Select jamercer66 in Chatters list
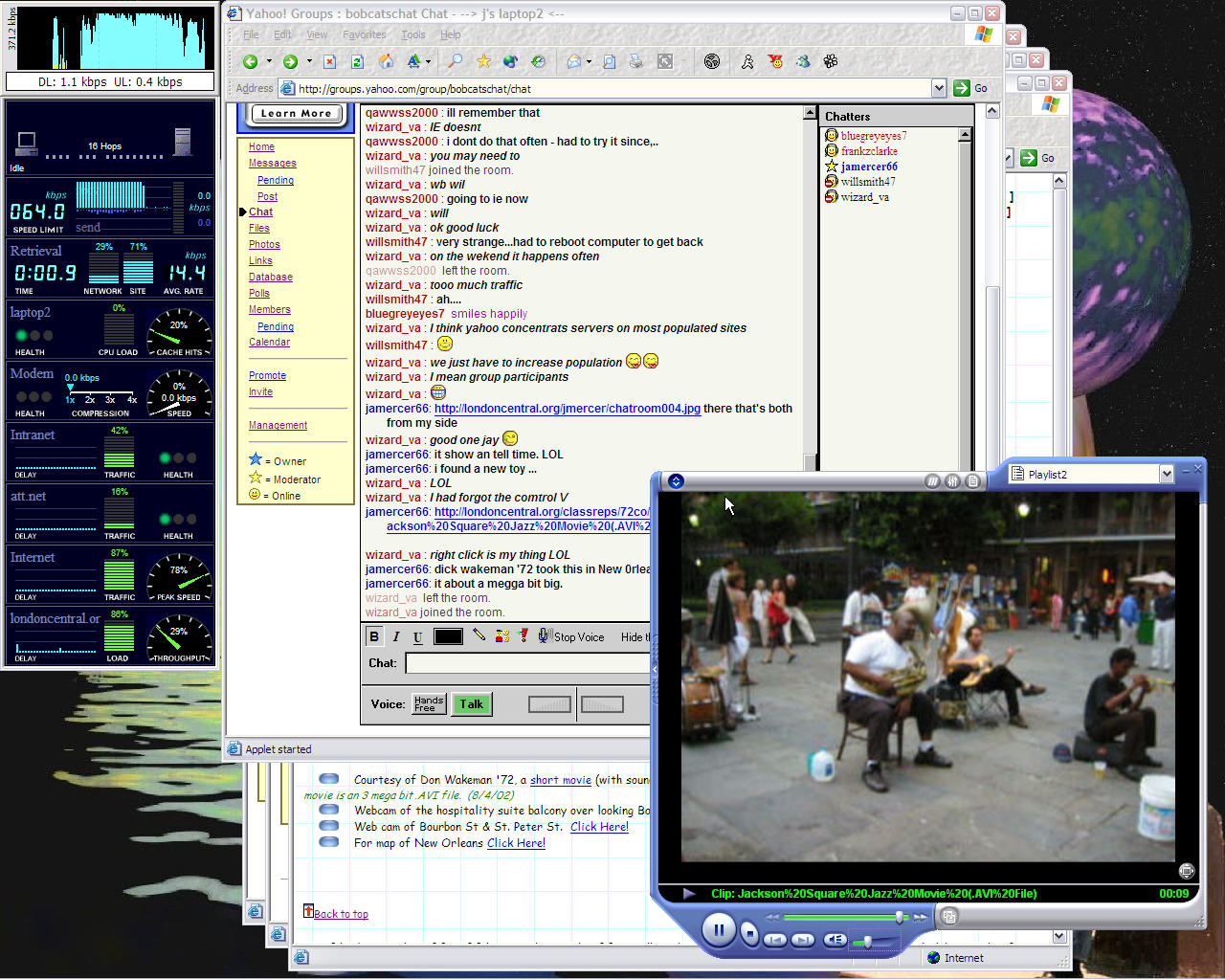The width and height of the screenshot is (1225, 980). coord(868,166)
